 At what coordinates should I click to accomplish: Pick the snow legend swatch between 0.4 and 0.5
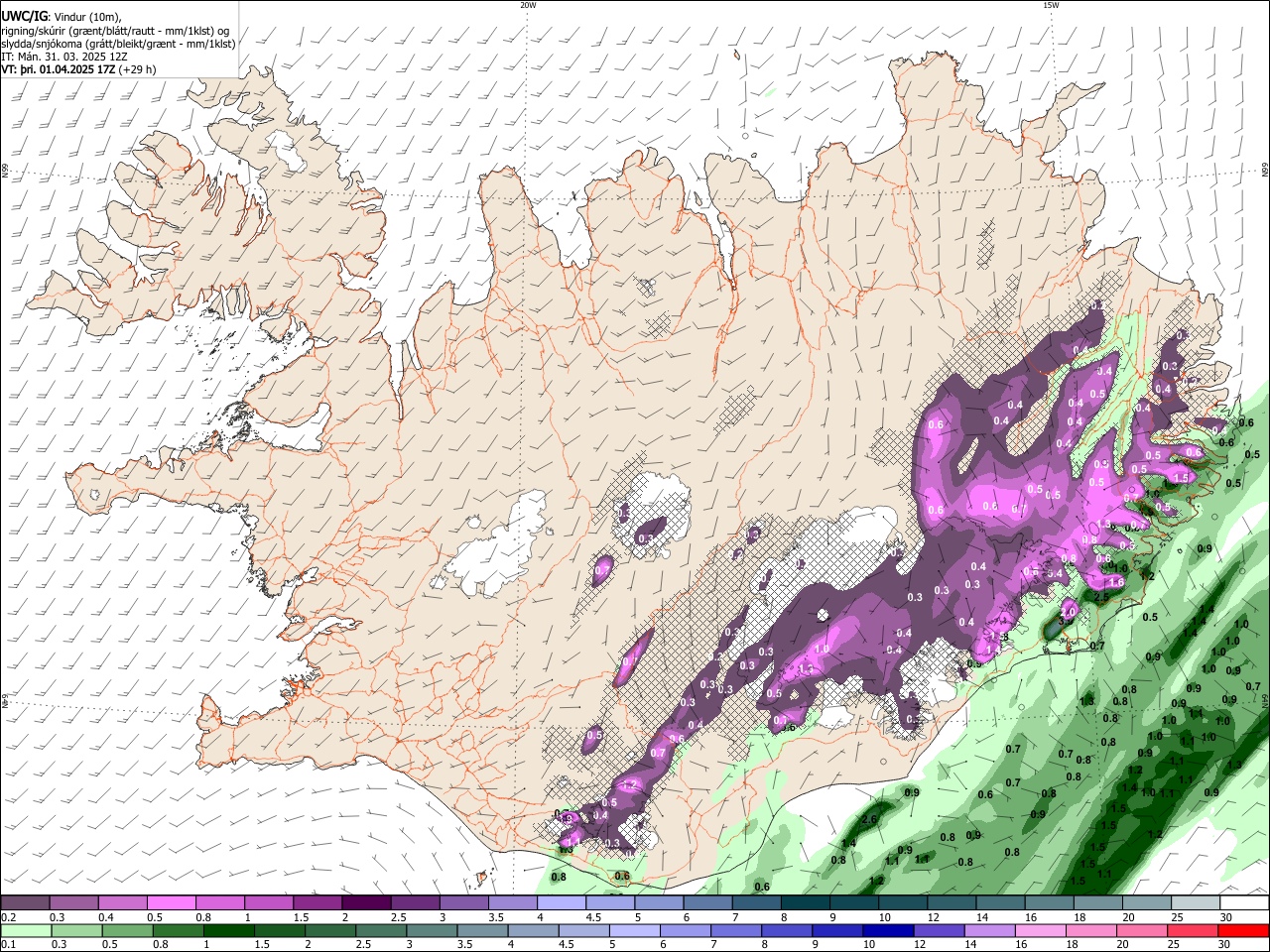(x=122, y=902)
